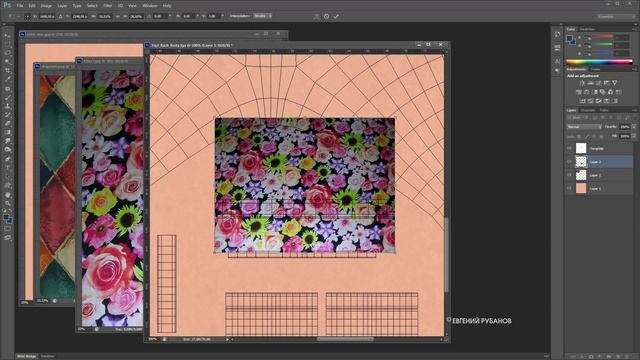
Task: Open the Color panel options menu
Action: click(x=634, y=29)
